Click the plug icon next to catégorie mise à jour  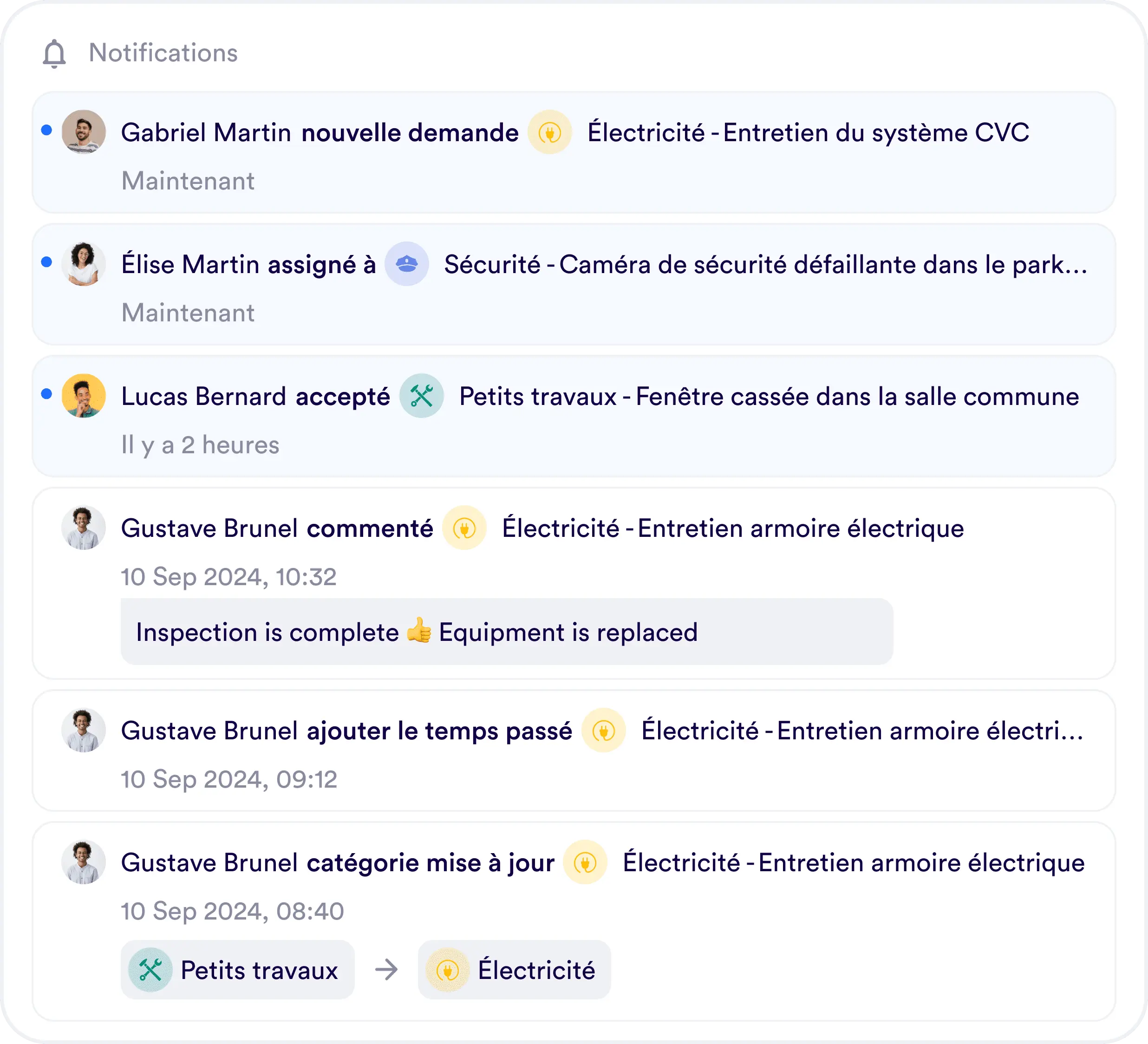(585, 863)
